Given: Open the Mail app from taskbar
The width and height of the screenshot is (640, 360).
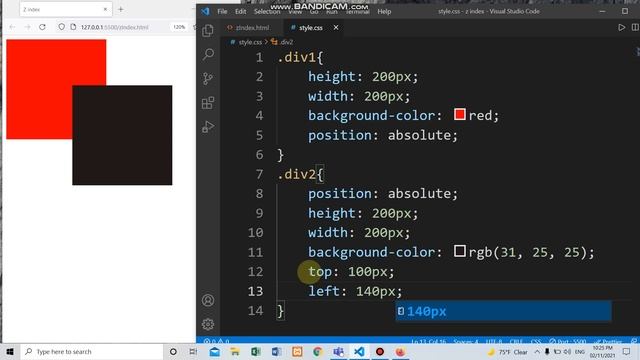Looking at the screenshot, I should pos(214,351).
